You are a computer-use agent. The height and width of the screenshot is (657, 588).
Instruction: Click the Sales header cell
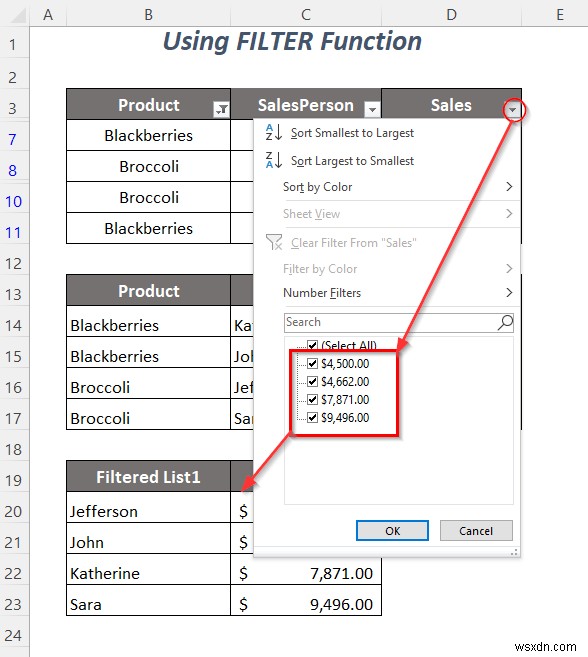451,104
